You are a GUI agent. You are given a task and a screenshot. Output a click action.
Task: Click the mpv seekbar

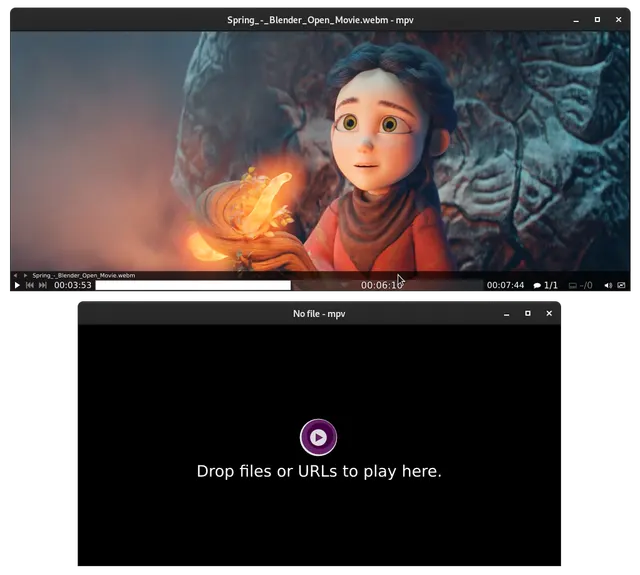pyautogui.click(x=289, y=285)
